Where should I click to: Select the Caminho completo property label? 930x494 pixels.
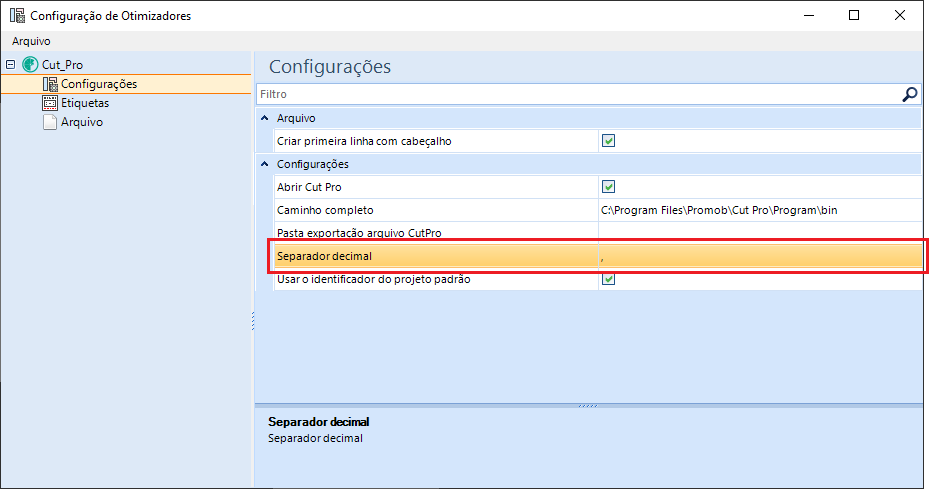325,210
